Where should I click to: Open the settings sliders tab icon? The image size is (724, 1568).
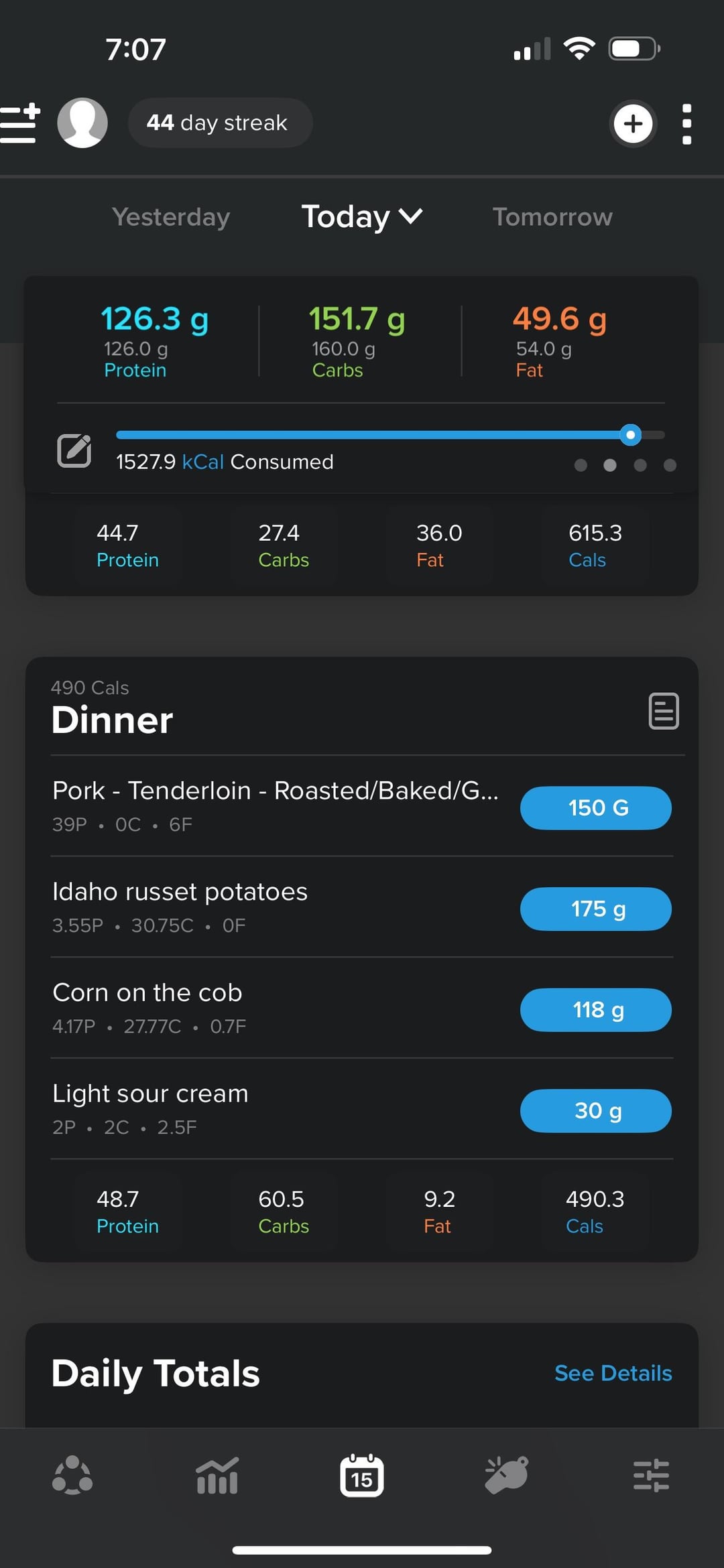pos(651,1476)
